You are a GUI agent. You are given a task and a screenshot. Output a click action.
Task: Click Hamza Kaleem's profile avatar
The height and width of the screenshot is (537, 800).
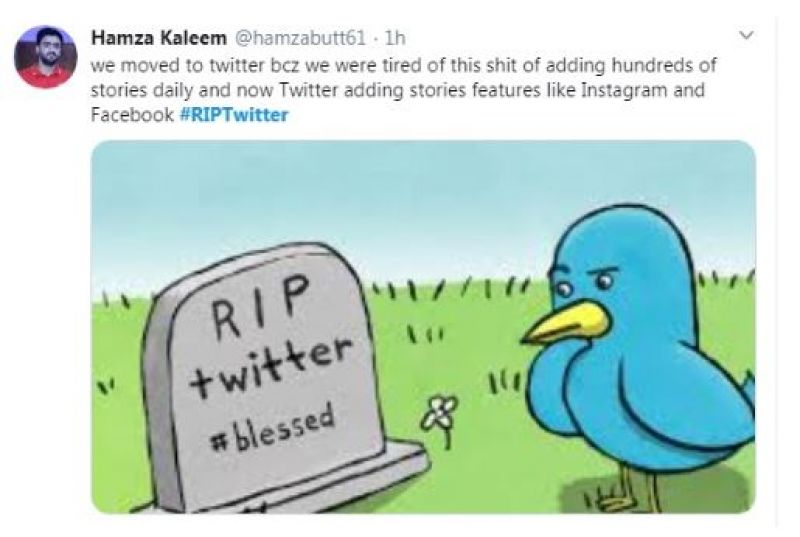coord(45,57)
